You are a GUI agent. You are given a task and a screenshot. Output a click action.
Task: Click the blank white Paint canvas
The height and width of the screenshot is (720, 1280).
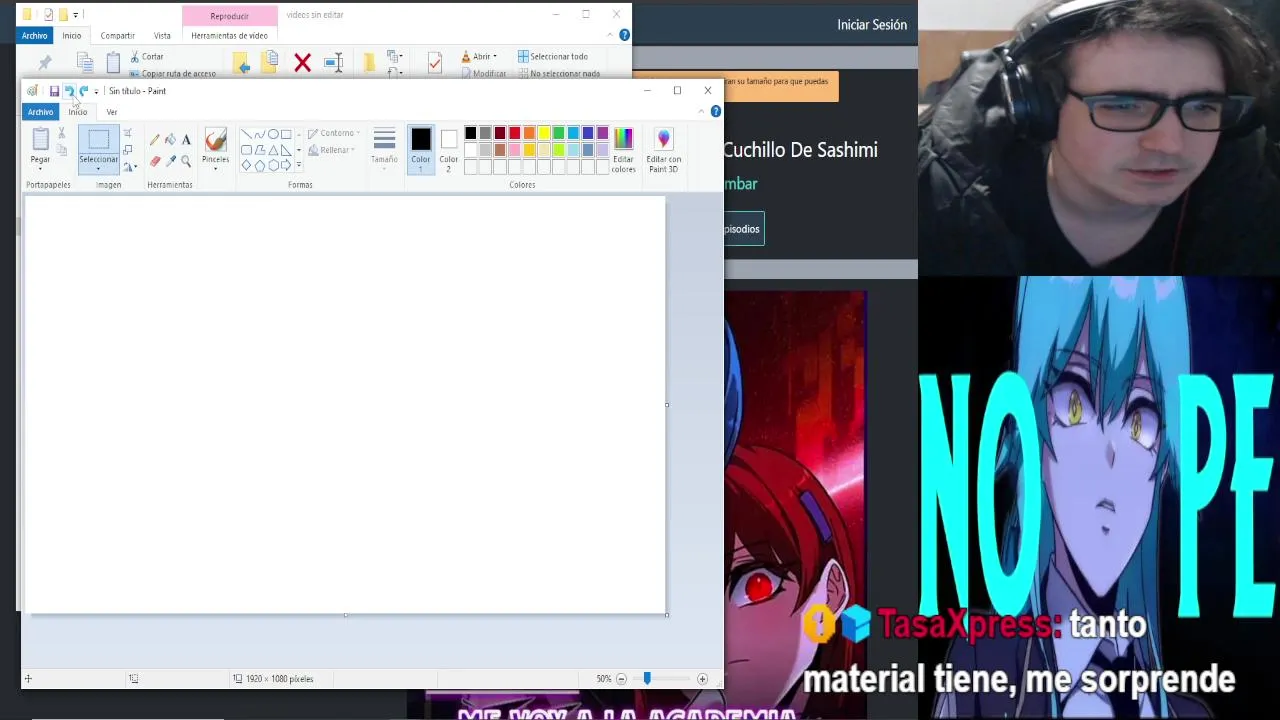point(345,405)
